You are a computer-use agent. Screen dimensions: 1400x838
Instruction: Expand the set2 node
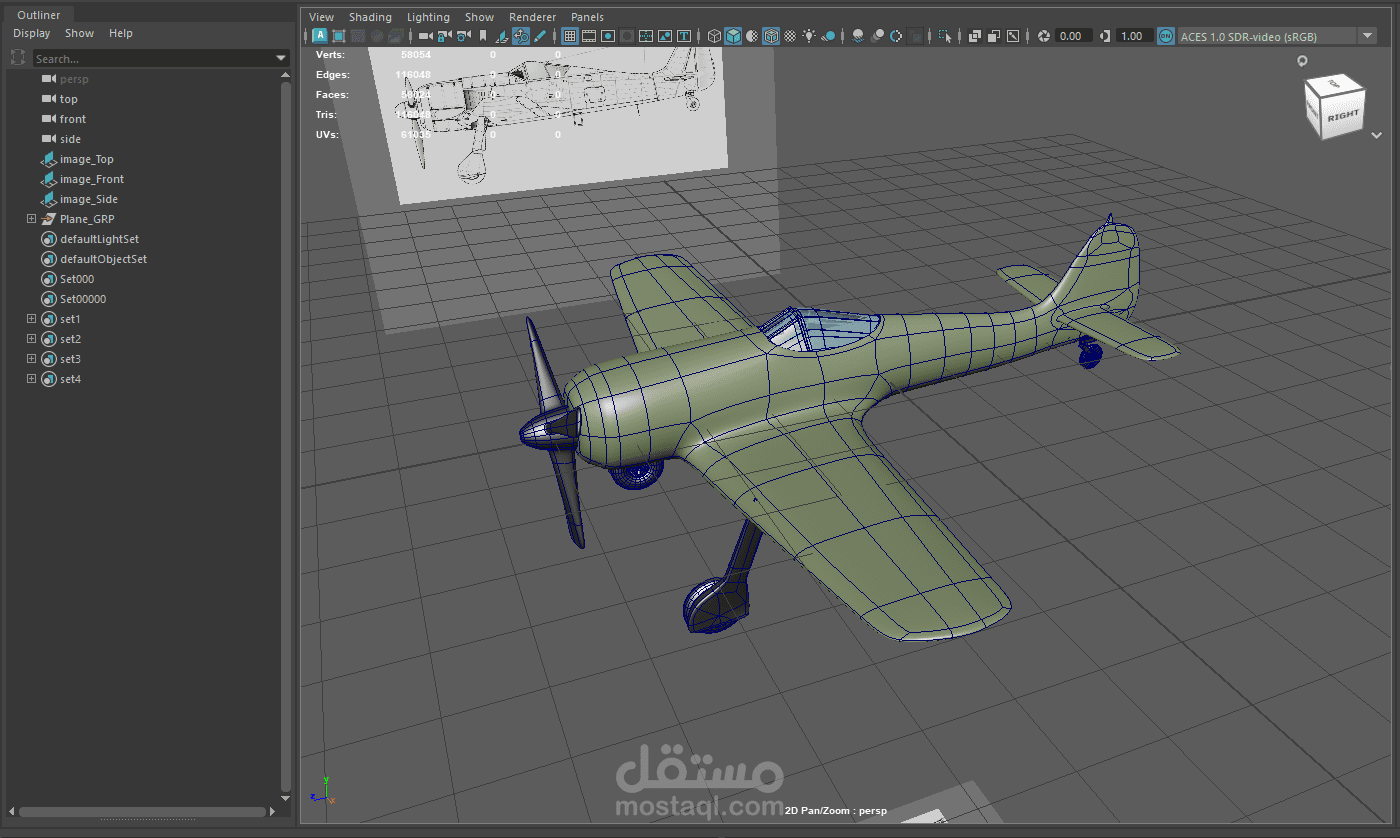(31, 339)
